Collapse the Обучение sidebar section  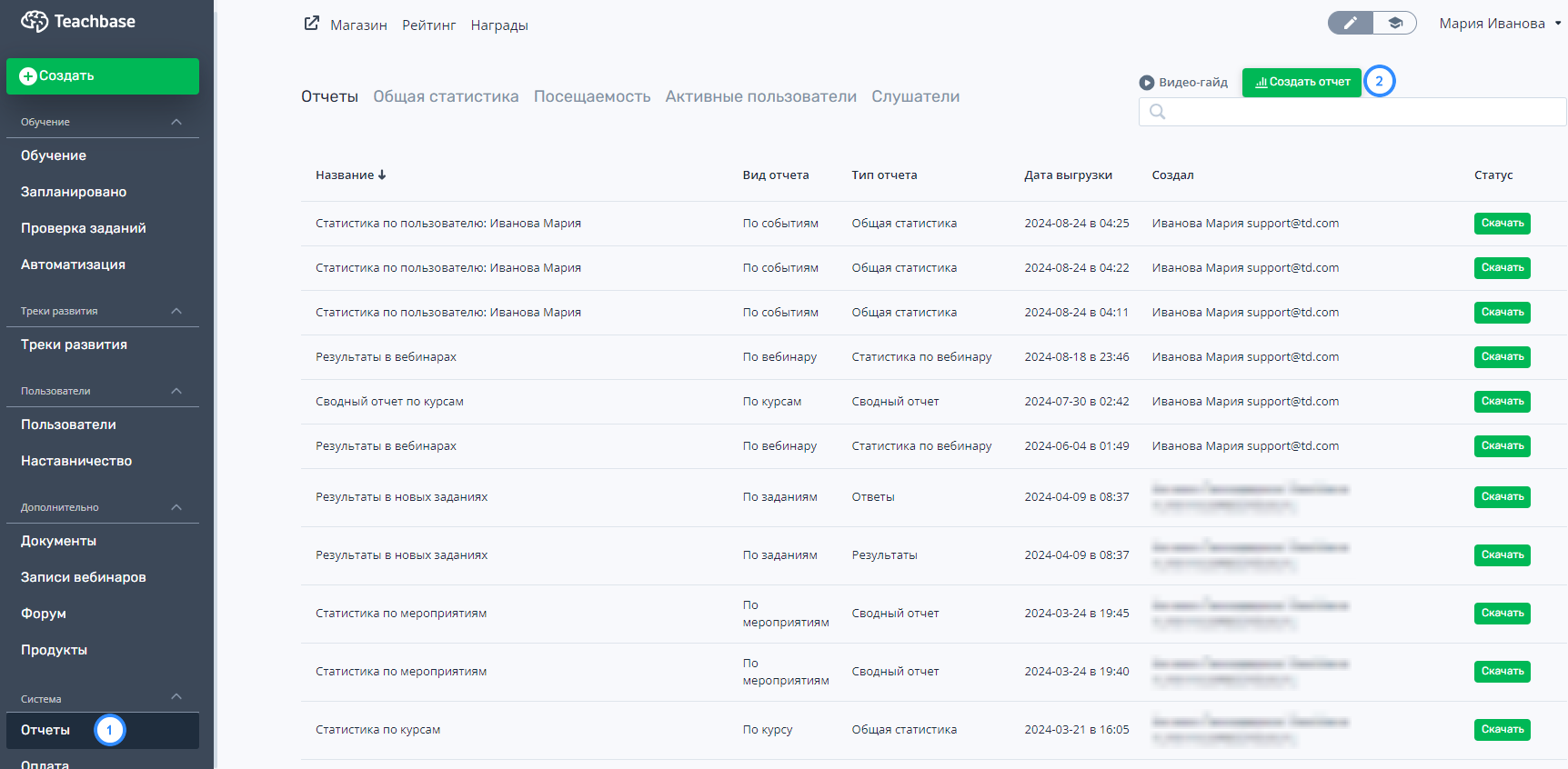(x=176, y=122)
